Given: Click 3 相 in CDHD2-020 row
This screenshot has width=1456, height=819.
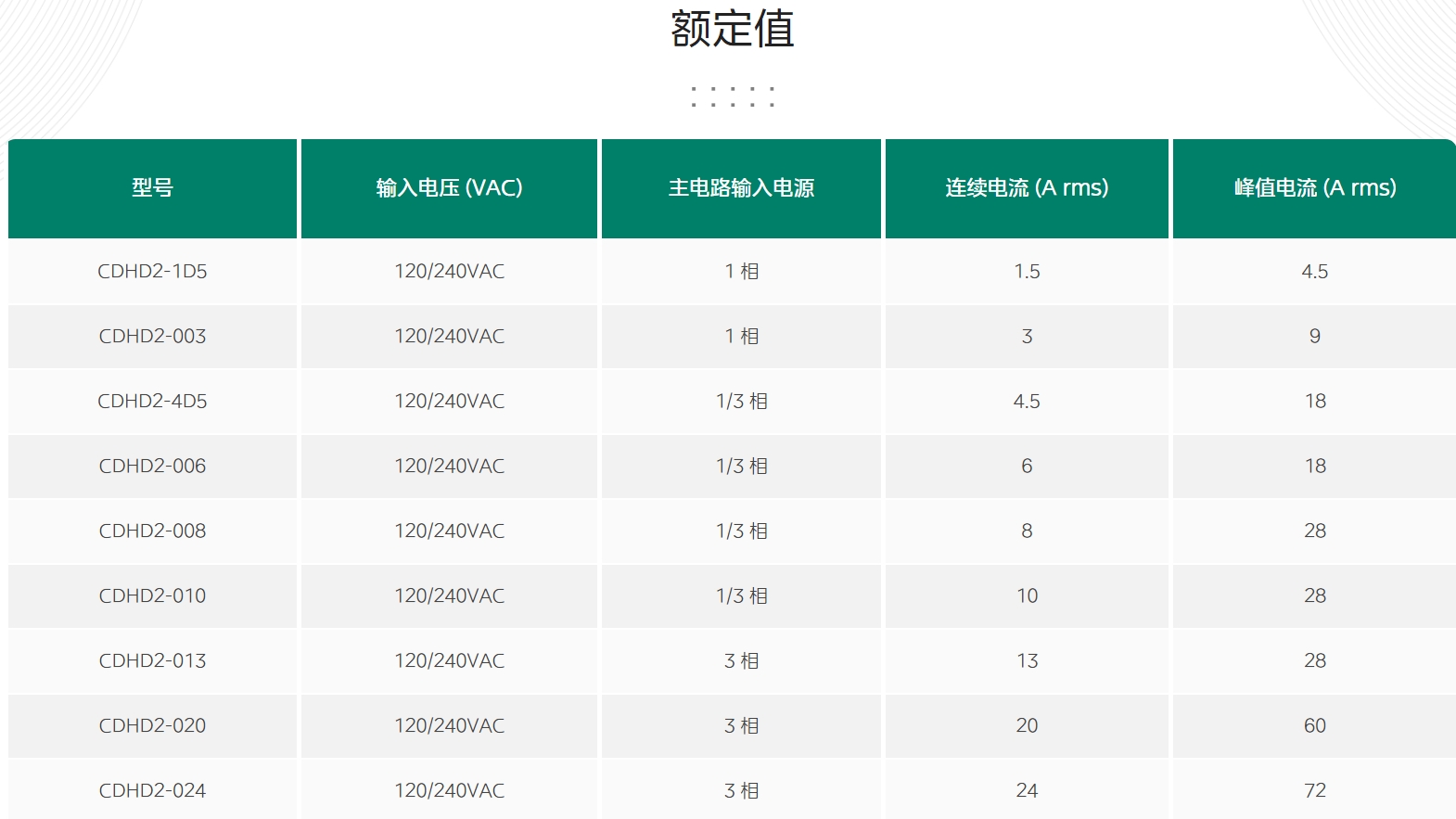Looking at the screenshot, I should [741, 726].
